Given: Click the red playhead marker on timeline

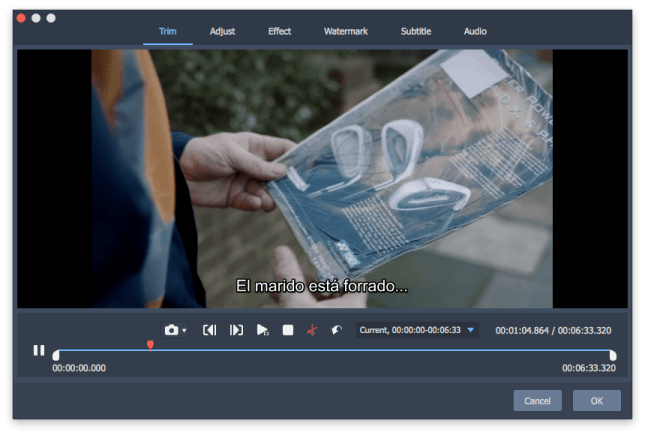Looking at the screenshot, I should pos(150,345).
